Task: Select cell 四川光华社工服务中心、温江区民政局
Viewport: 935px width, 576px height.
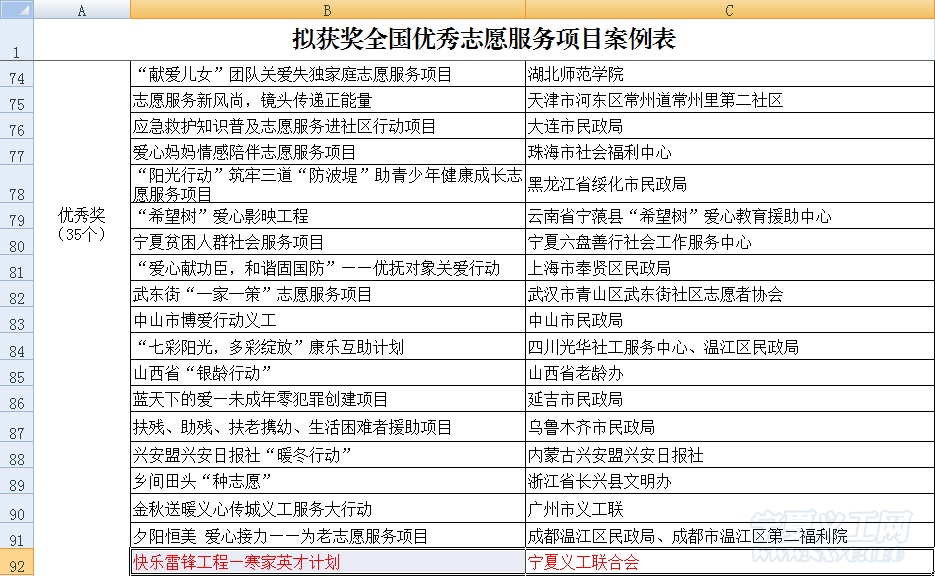Action: tap(730, 346)
